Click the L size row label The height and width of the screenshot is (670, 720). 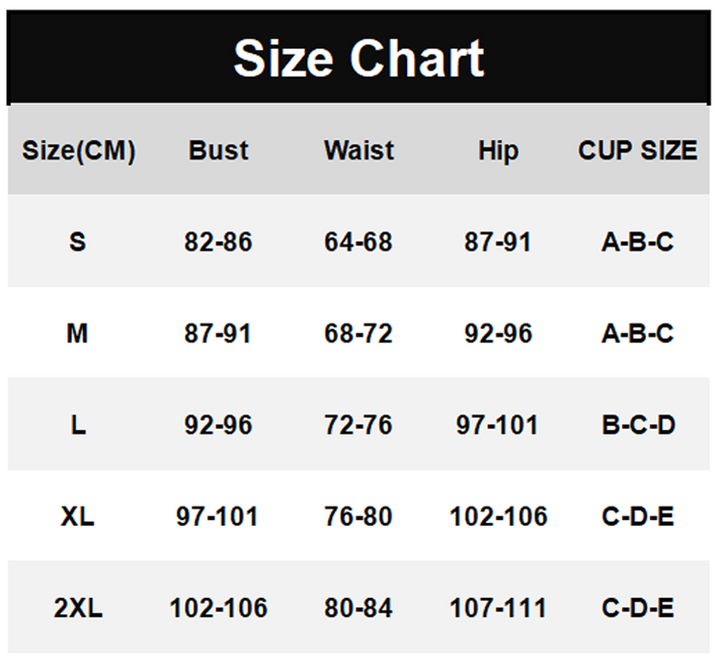pyautogui.click(x=78, y=425)
